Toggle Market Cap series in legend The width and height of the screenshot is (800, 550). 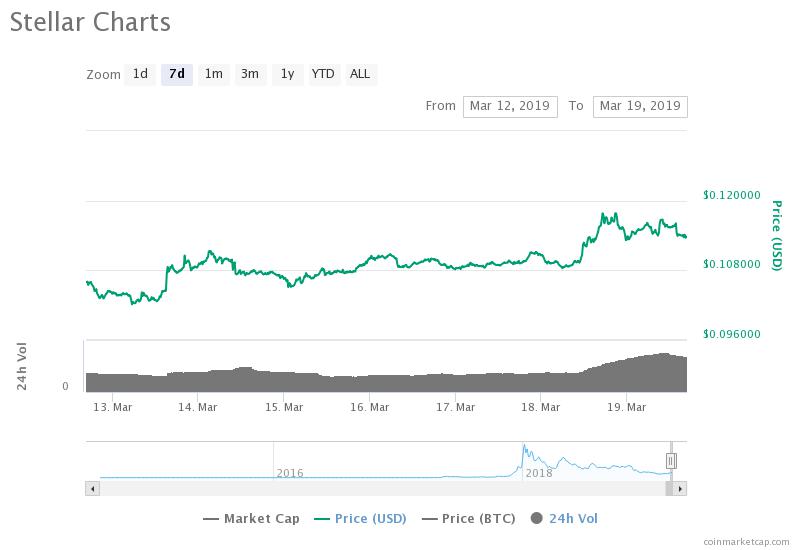click(x=251, y=519)
